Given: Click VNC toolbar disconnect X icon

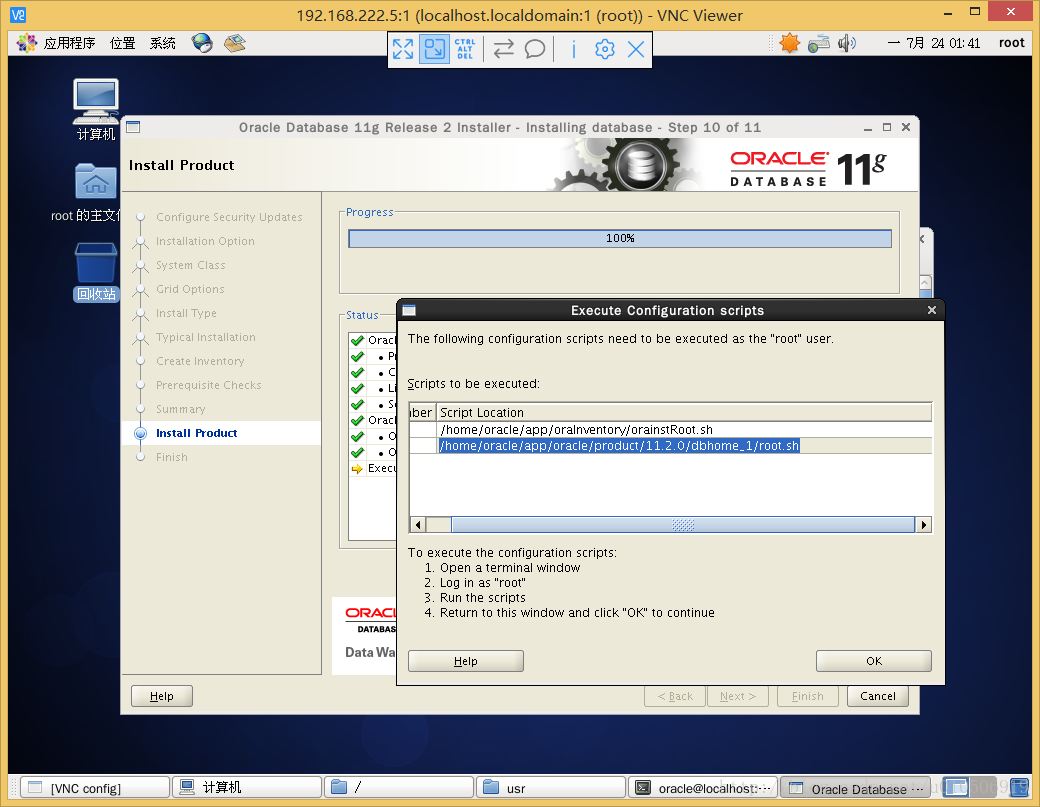Looking at the screenshot, I should point(636,49).
